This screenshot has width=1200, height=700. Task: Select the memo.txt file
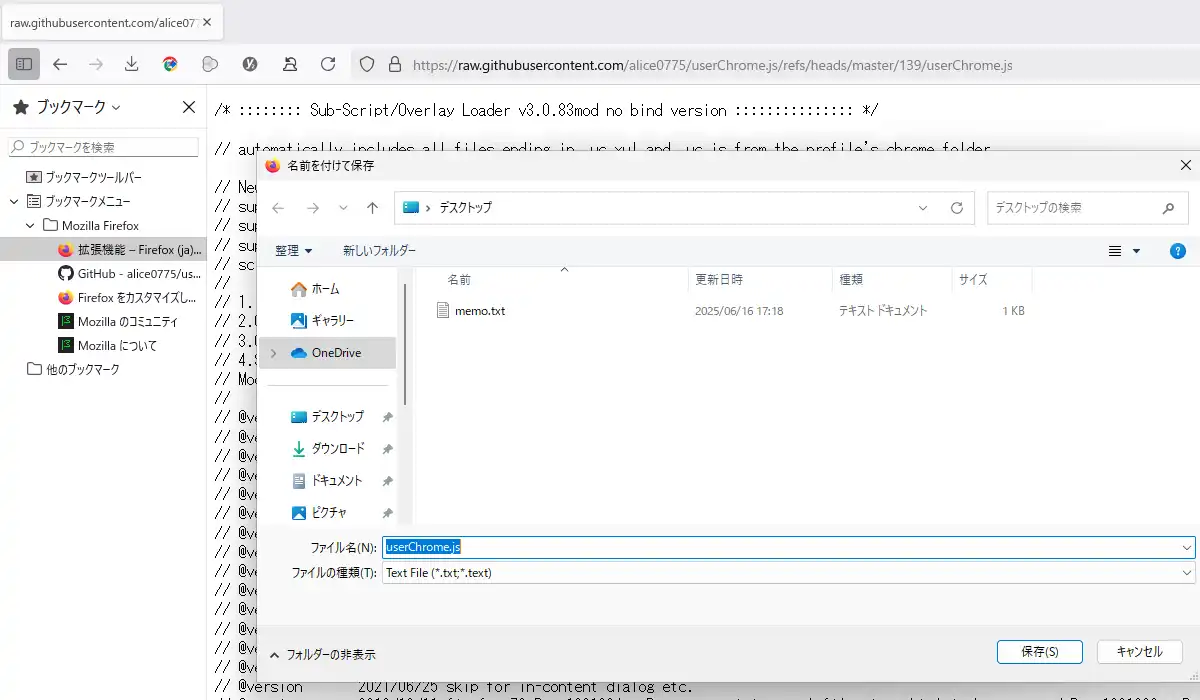click(480, 311)
